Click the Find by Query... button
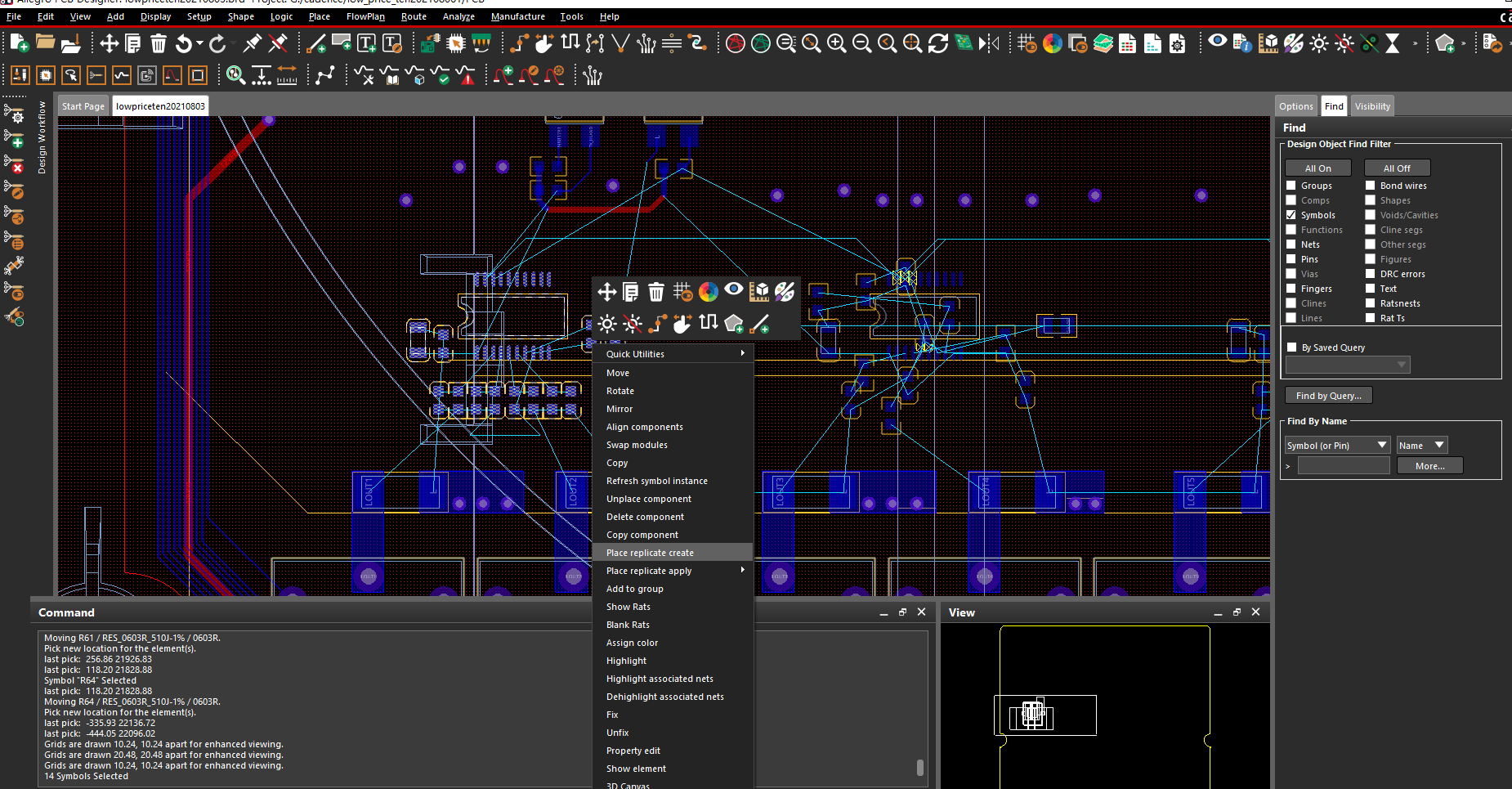This screenshot has height=789, width=1512. tap(1328, 396)
